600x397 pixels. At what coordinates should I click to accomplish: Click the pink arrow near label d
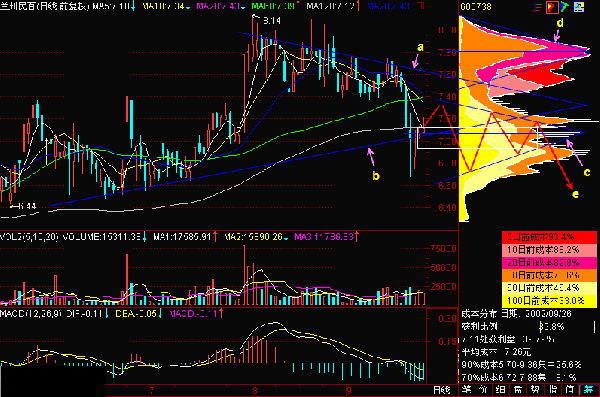pyautogui.click(x=557, y=36)
